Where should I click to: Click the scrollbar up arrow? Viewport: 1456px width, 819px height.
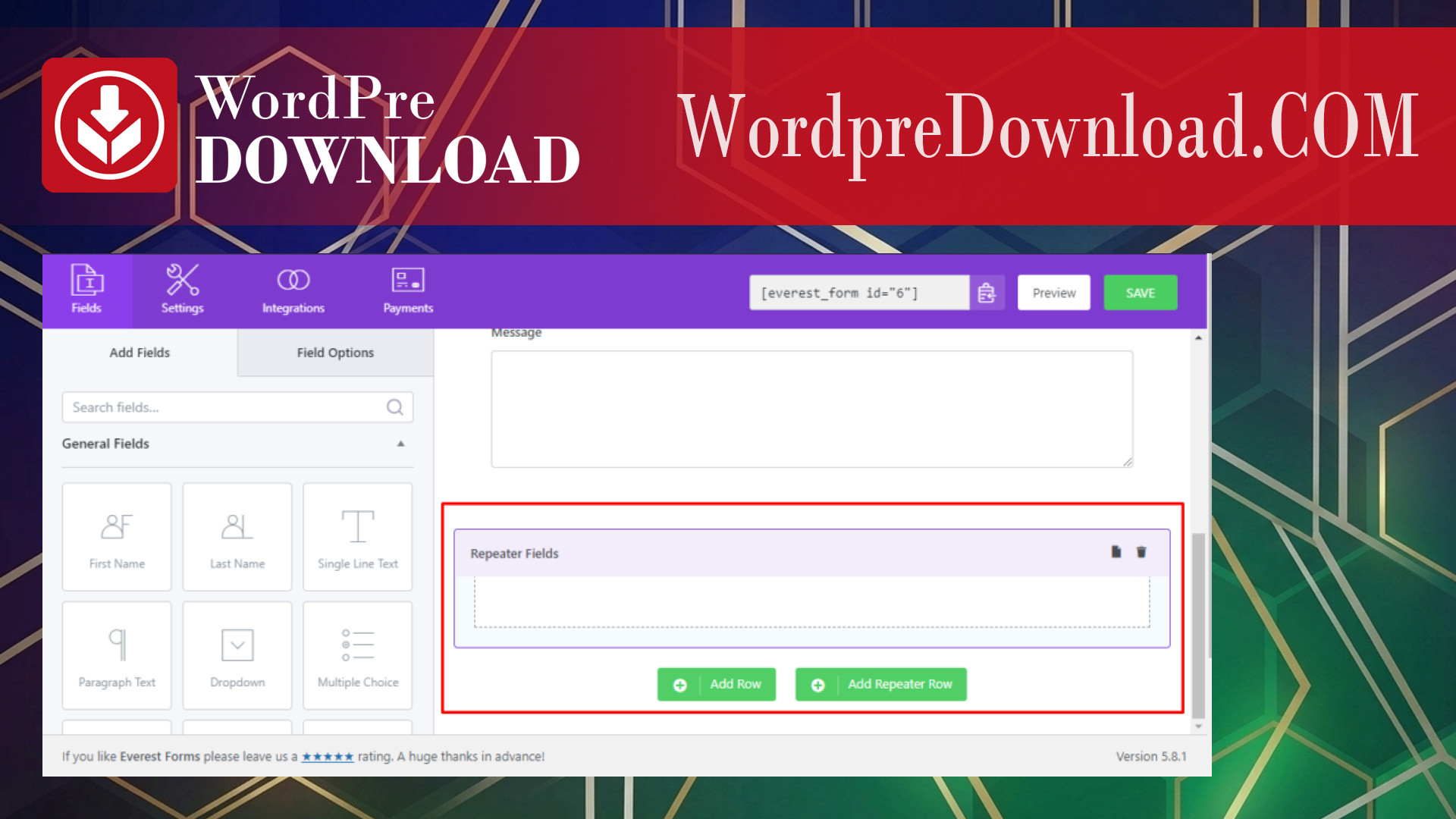(x=1199, y=337)
